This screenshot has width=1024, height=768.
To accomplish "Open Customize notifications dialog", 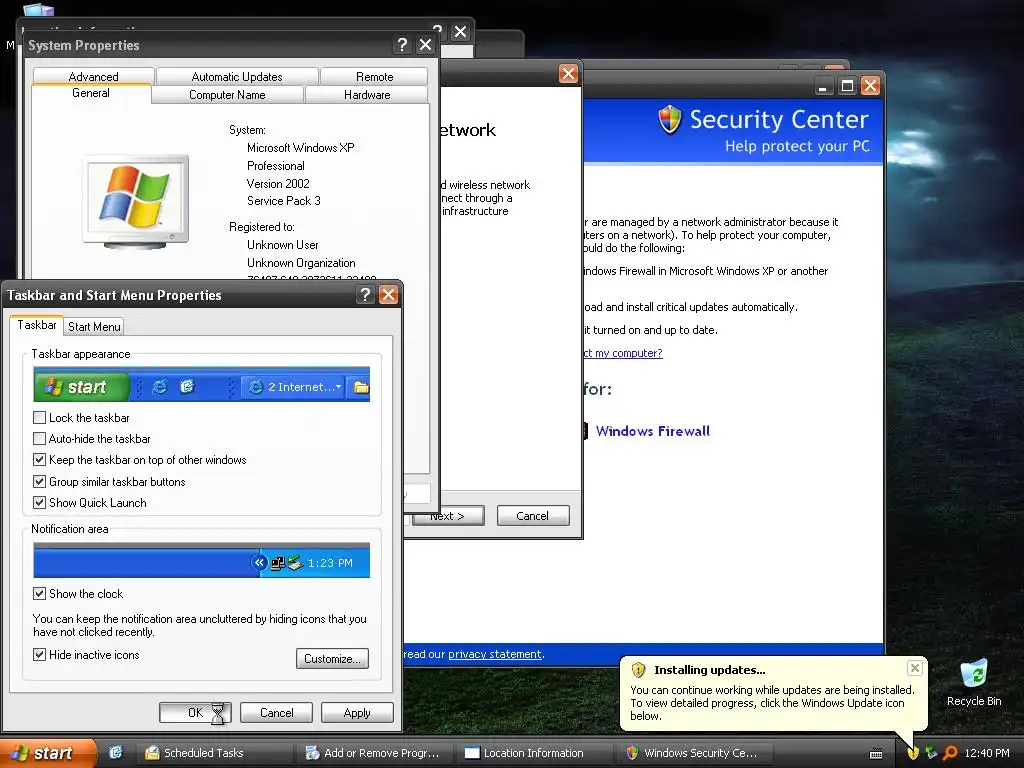I will coord(332,658).
